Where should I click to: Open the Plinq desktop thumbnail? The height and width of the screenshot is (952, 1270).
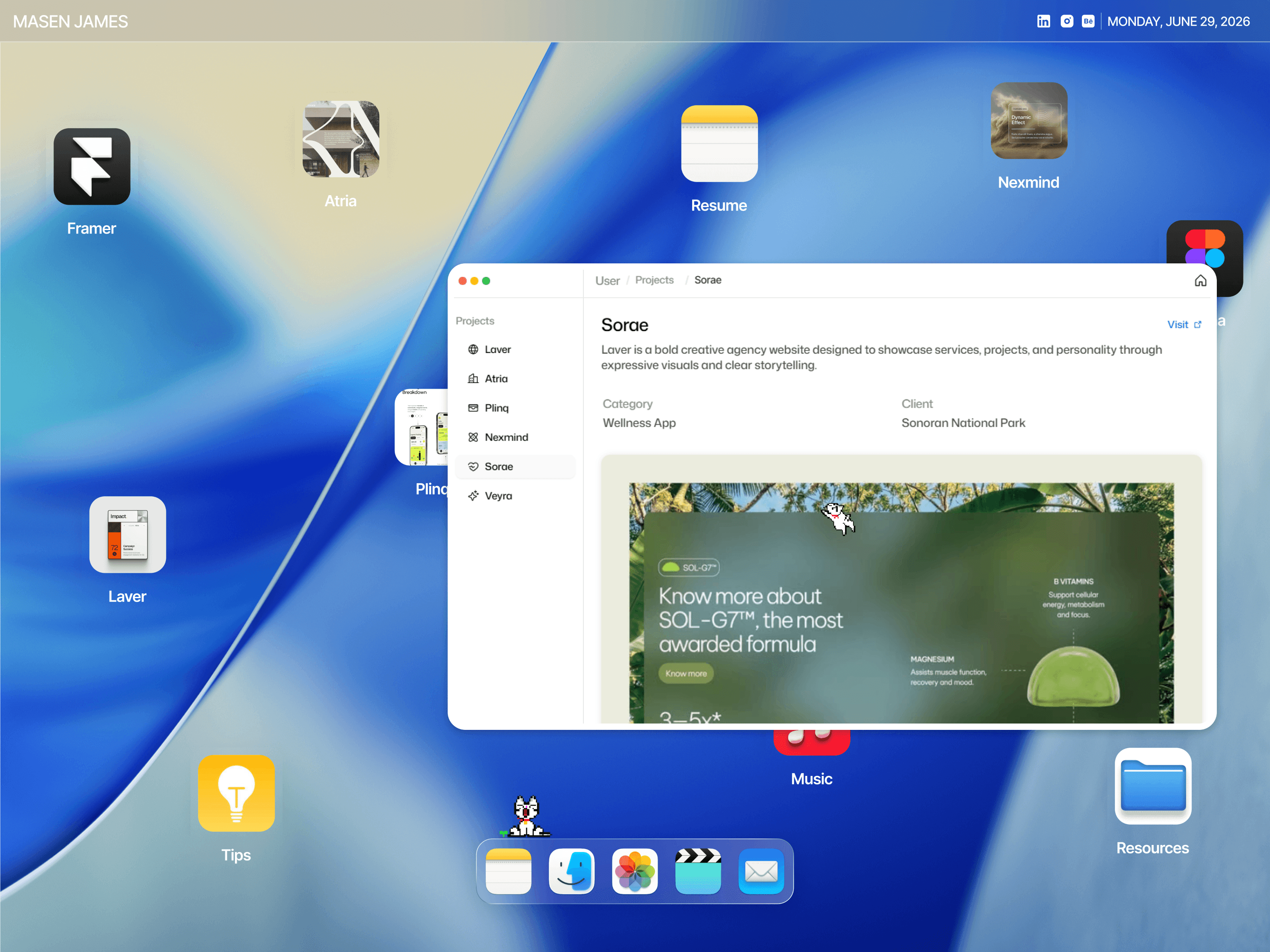coord(421,428)
